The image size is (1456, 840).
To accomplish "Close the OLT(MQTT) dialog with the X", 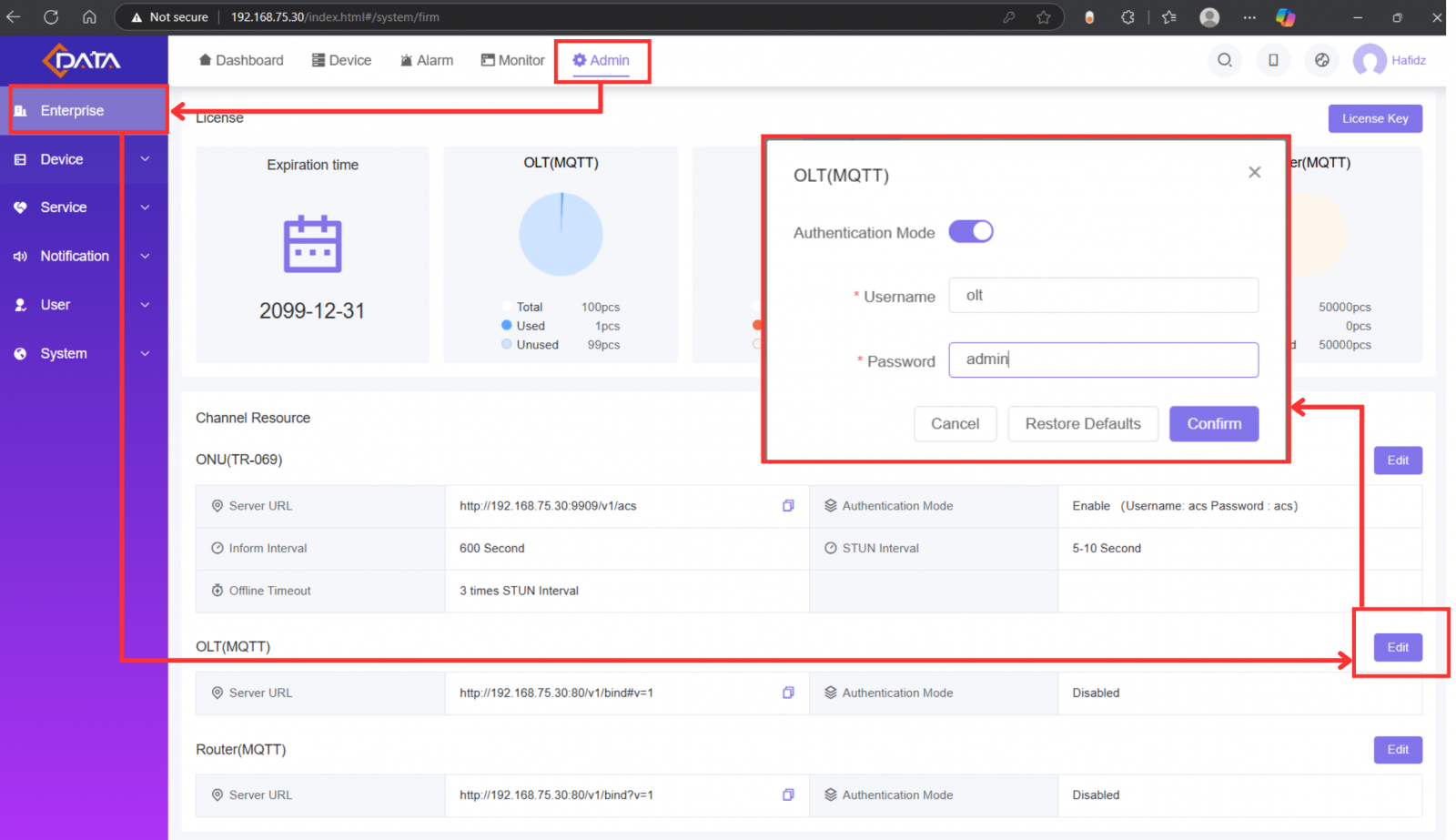I will pyautogui.click(x=1254, y=172).
